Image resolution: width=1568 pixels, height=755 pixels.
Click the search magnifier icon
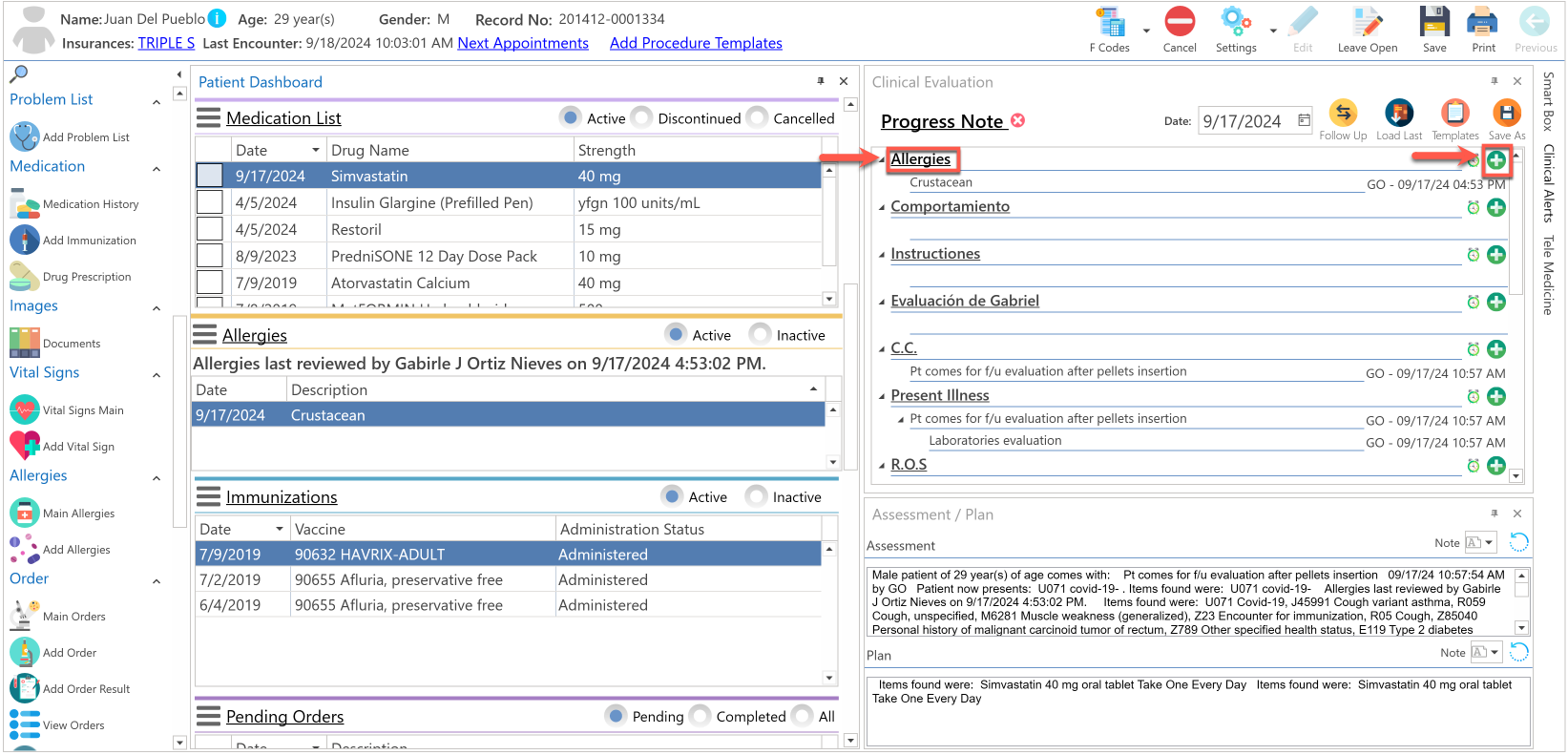point(18,73)
